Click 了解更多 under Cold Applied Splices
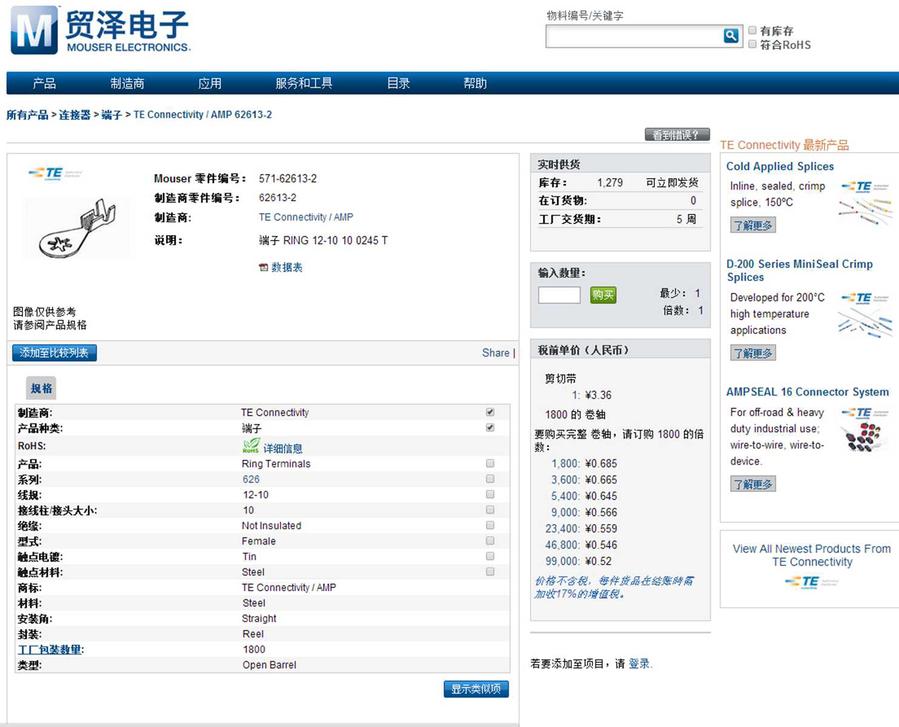The width and height of the screenshot is (899, 727). coord(753,225)
